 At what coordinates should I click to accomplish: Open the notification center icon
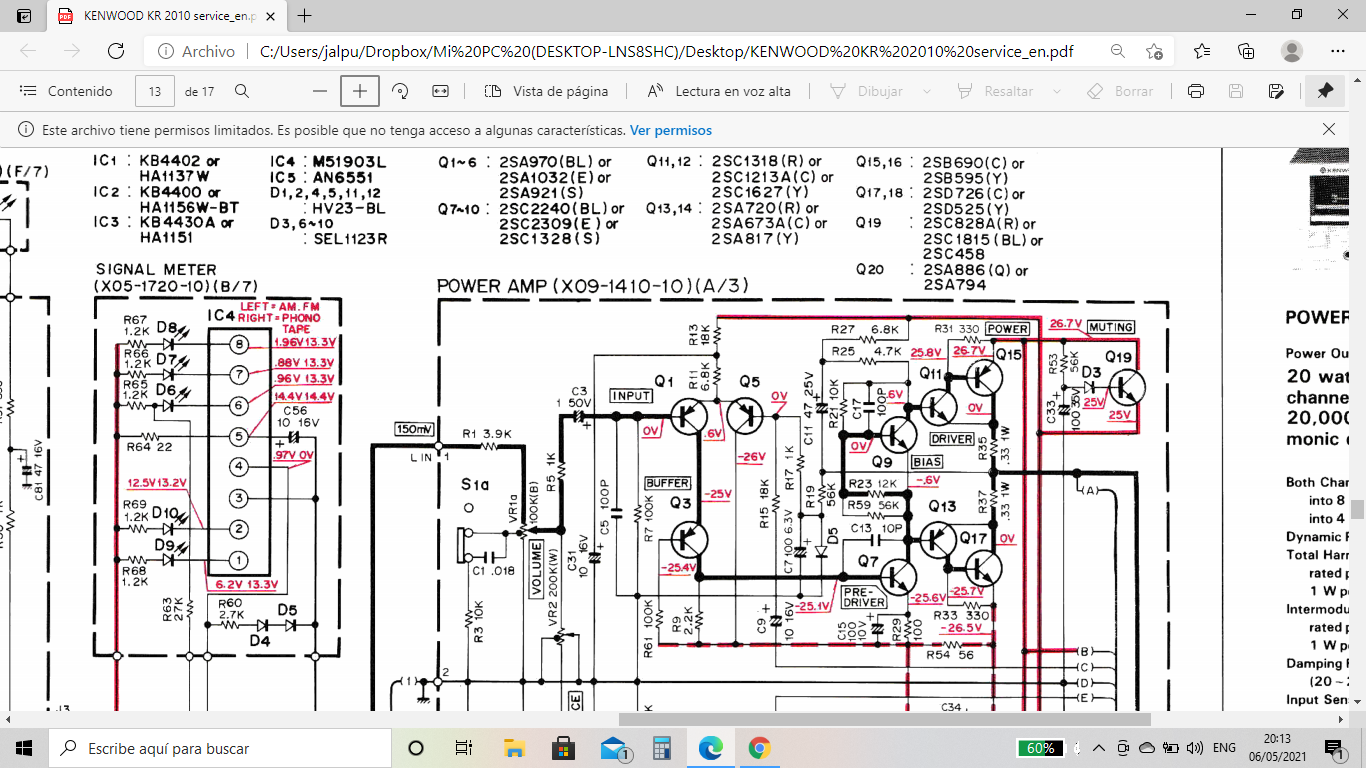(1334, 748)
